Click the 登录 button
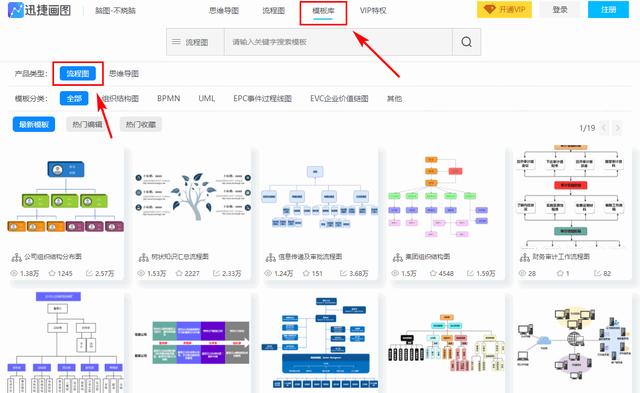The height and width of the screenshot is (393, 640). coord(560,9)
